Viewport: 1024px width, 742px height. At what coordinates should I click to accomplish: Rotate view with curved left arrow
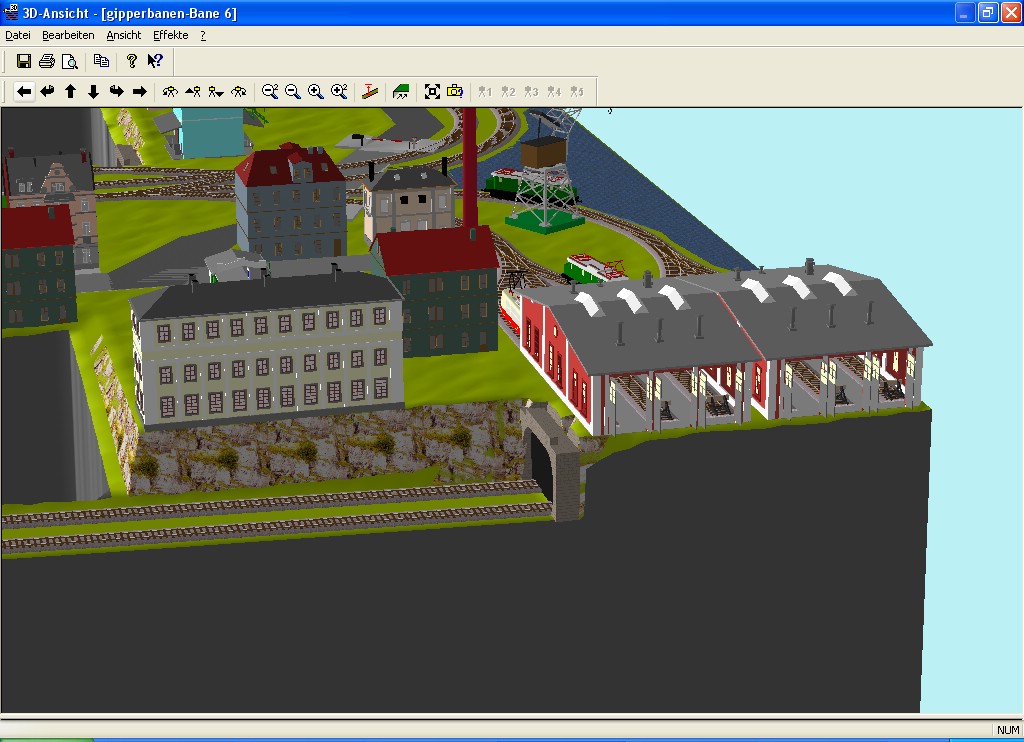point(47,91)
